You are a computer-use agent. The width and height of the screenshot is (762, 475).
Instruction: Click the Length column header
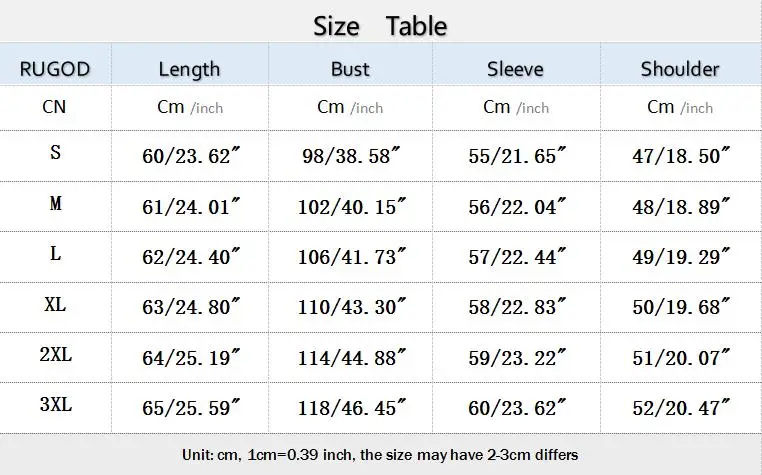tap(189, 69)
